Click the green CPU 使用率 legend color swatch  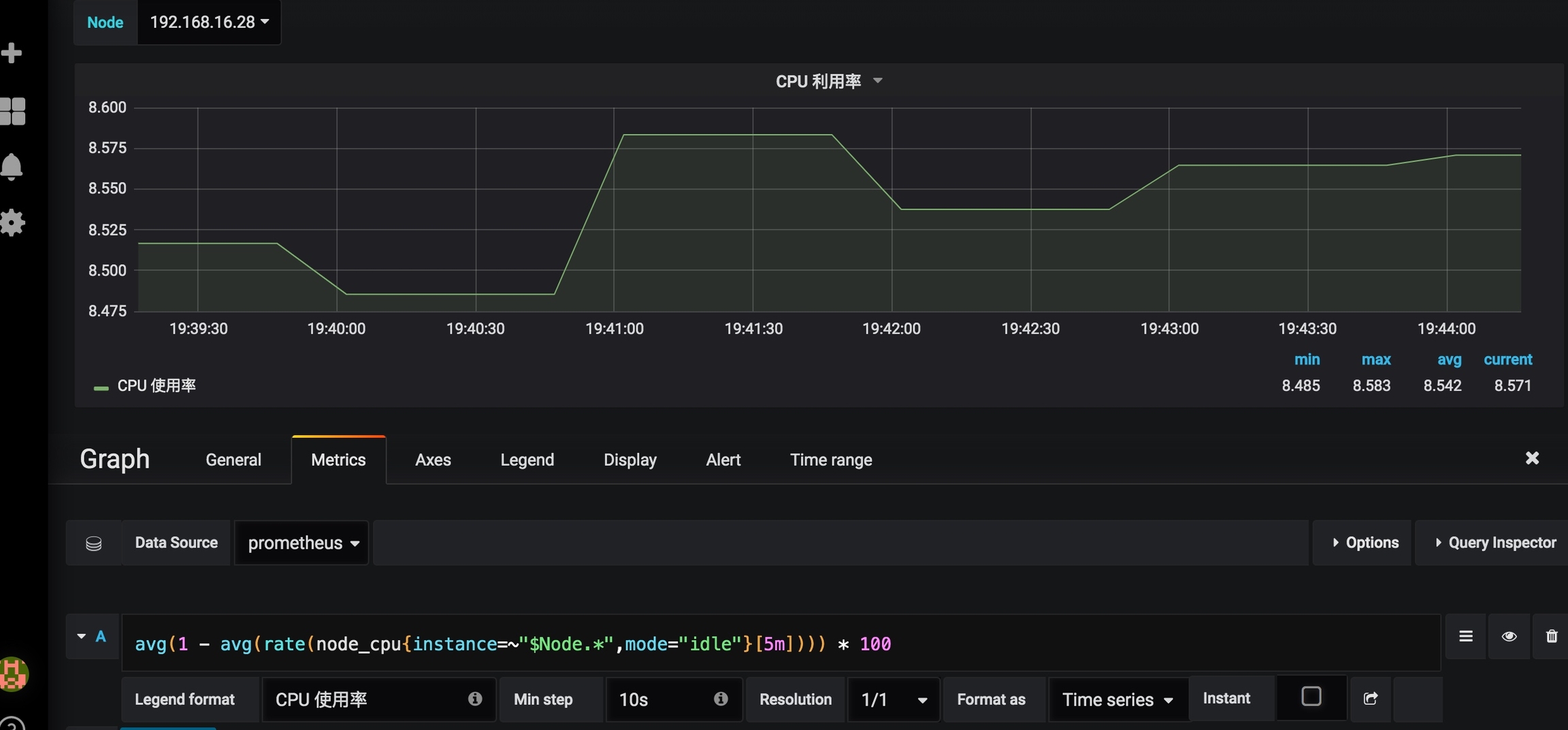pyautogui.click(x=101, y=387)
